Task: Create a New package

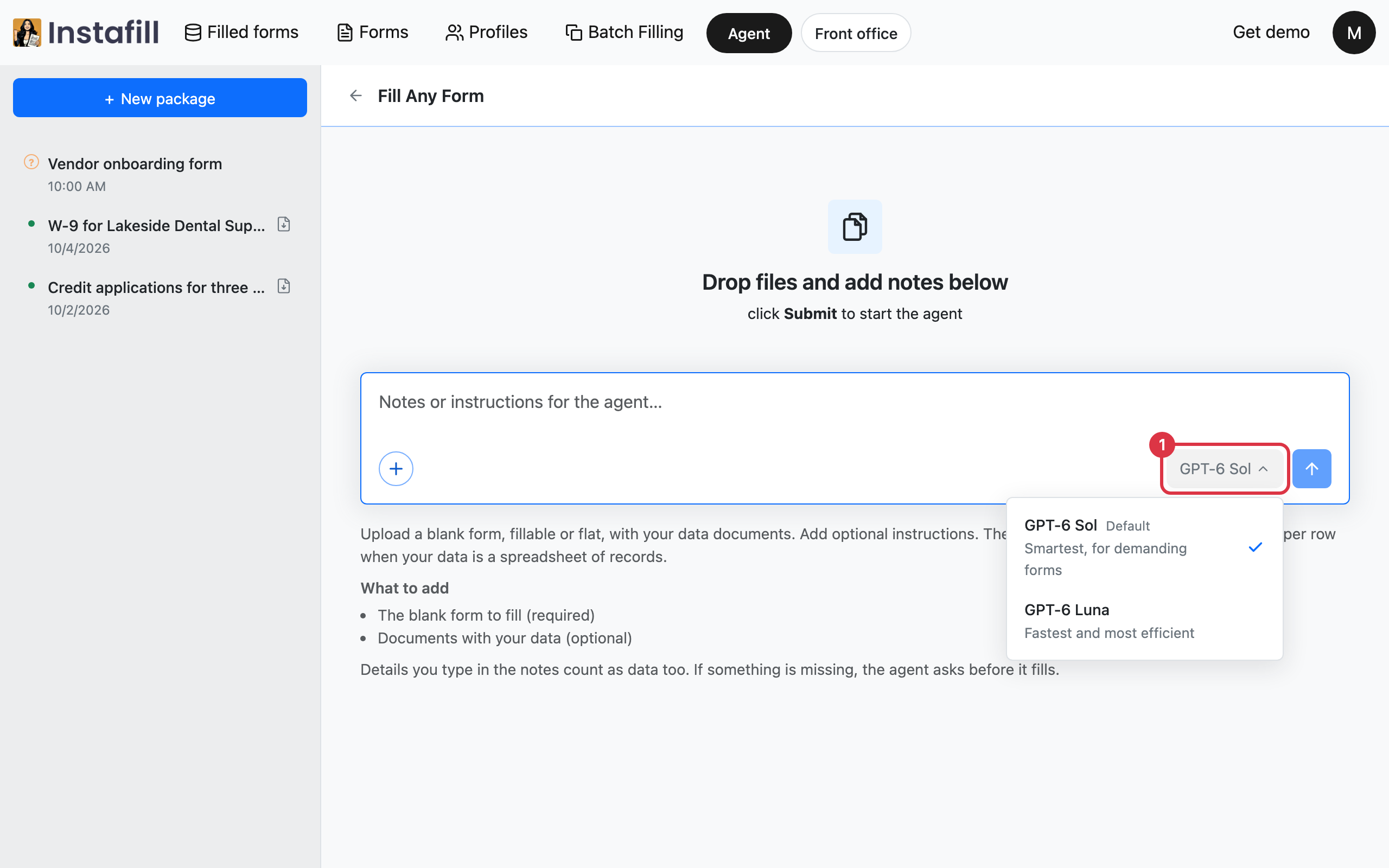Action: pos(160,98)
